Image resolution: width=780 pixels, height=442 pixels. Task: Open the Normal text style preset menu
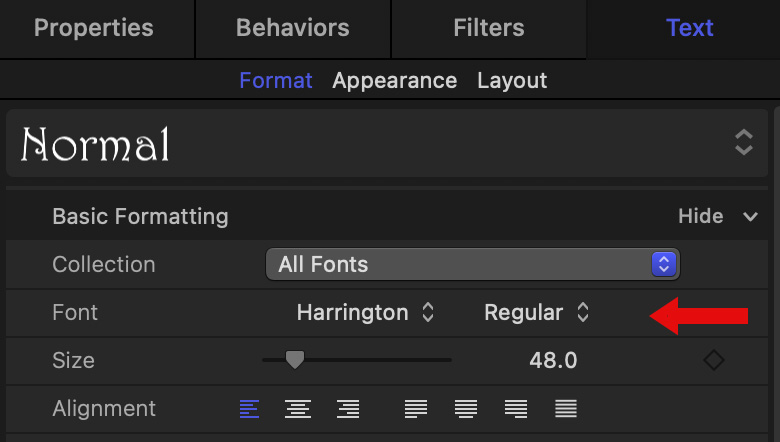coord(388,144)
